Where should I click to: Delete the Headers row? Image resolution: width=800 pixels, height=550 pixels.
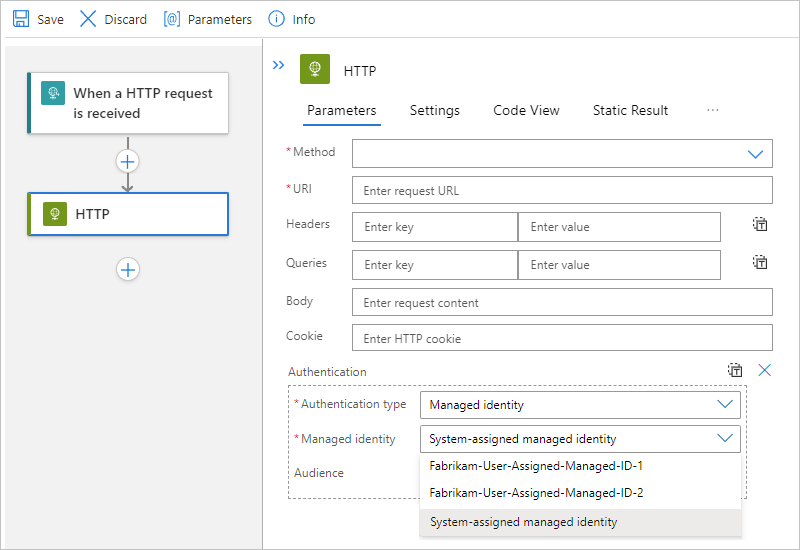pos(760,225)
